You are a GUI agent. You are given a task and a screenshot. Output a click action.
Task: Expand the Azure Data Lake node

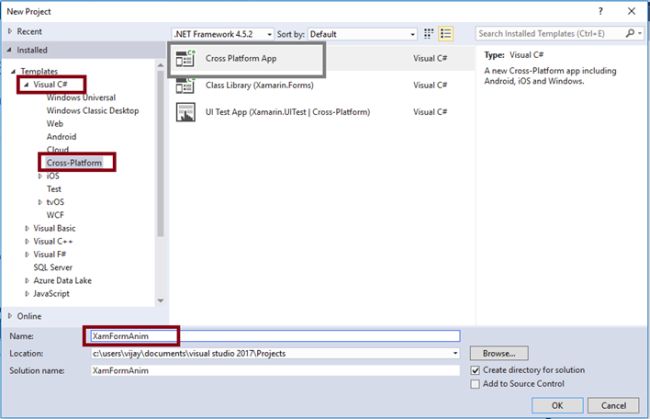[27, 281]
